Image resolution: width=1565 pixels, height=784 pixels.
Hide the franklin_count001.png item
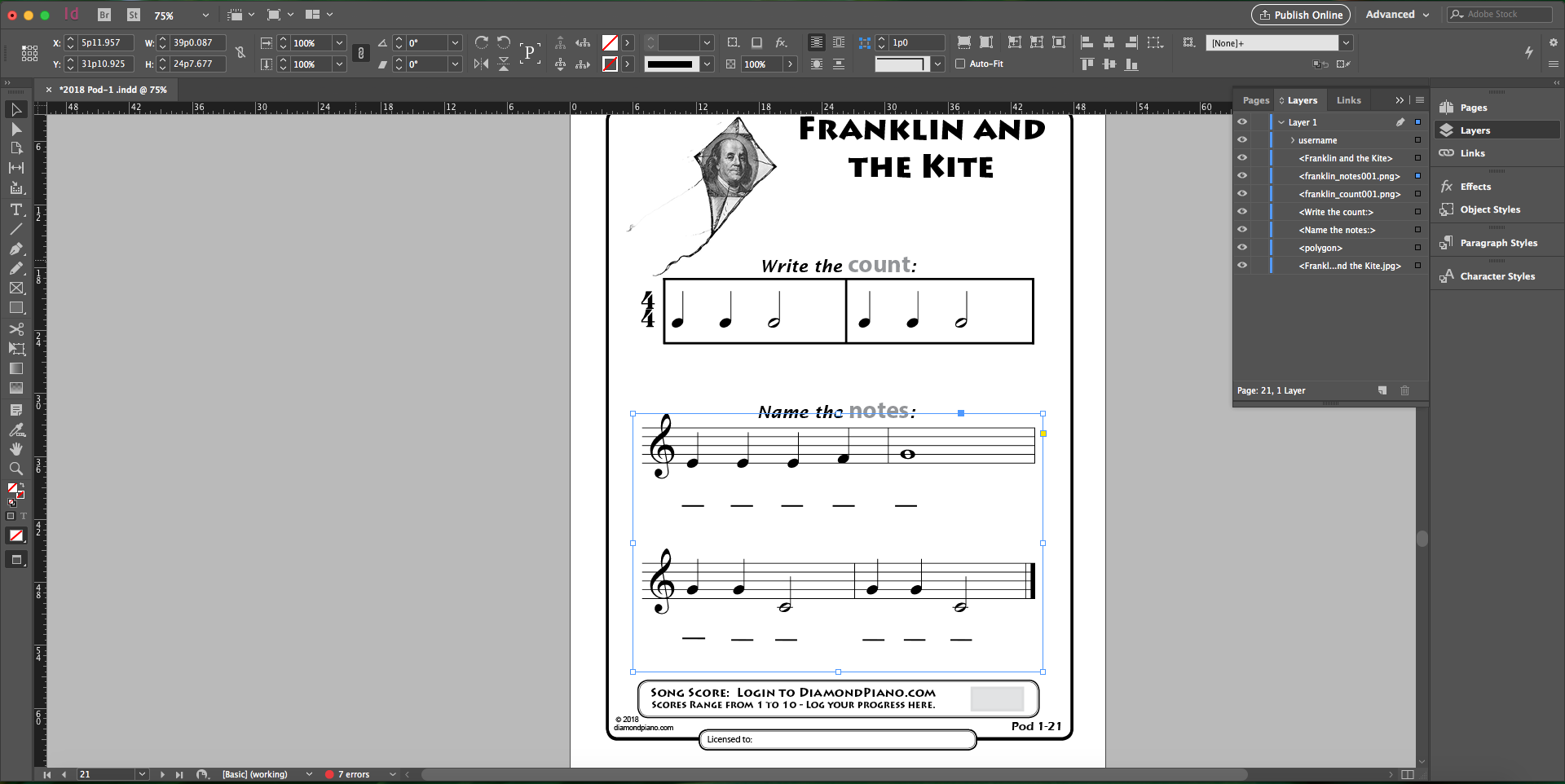pos(1242,194)
